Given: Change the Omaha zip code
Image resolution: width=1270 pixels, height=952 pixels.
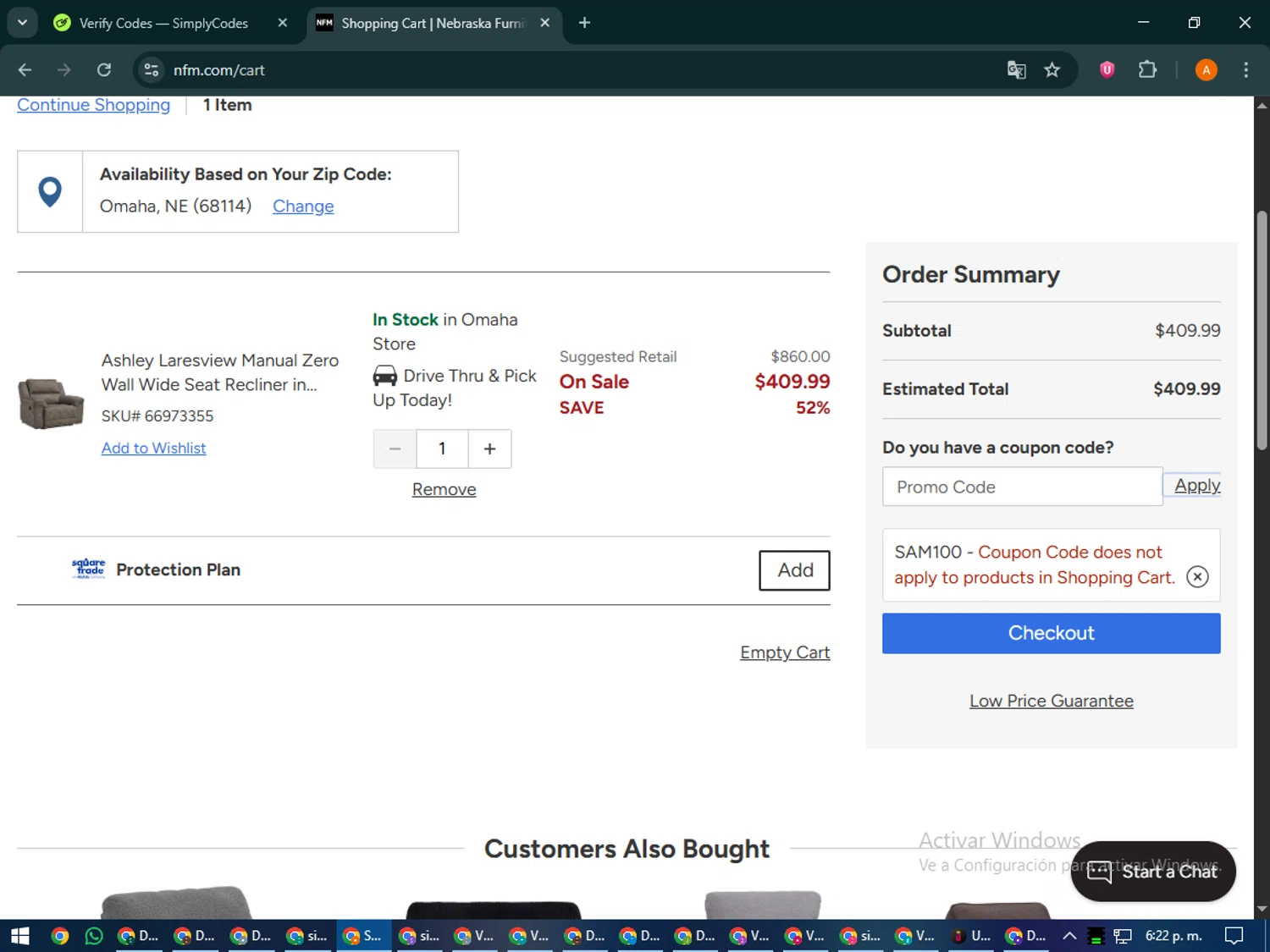Looking at the screenshot, I should coord(303,206).
